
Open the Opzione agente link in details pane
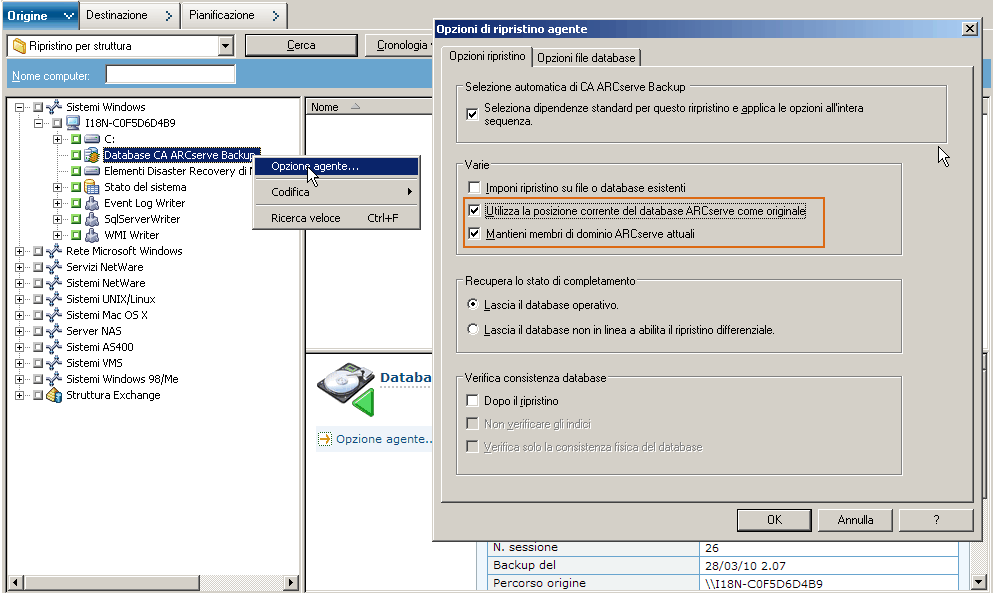pos(384,439)
